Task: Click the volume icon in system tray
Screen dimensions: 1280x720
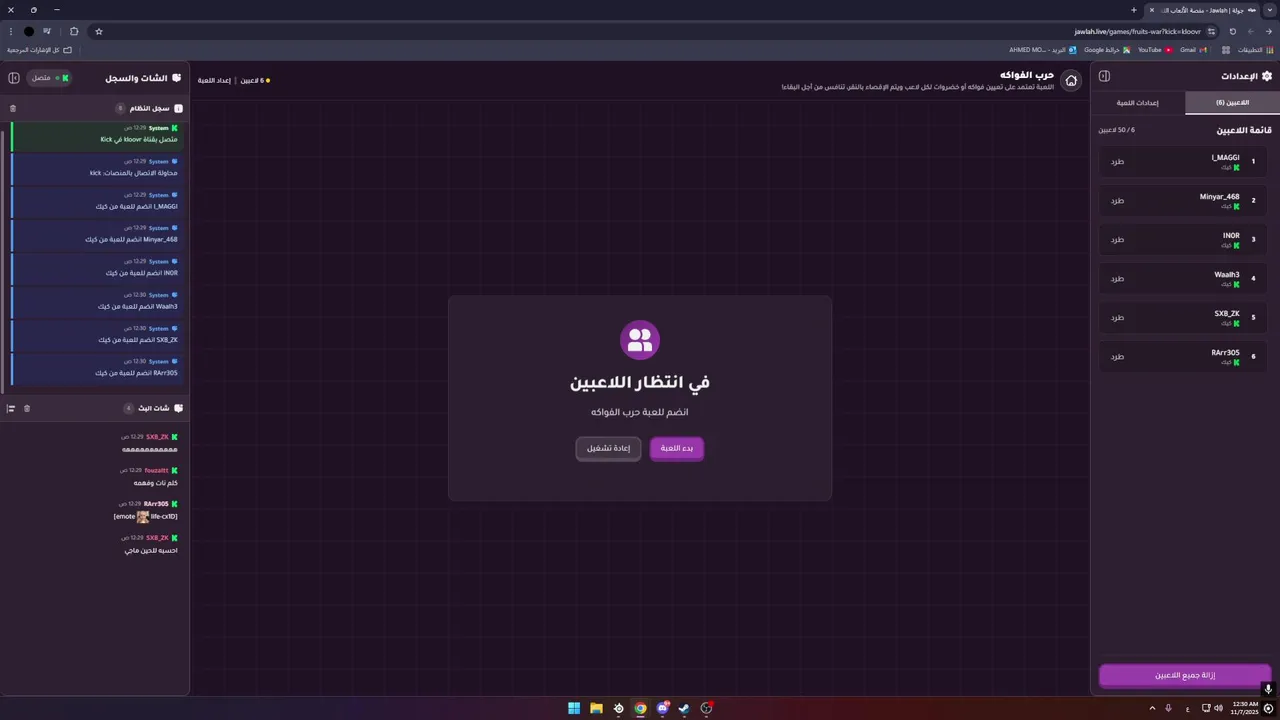Action: click(x=1218, y=708)
